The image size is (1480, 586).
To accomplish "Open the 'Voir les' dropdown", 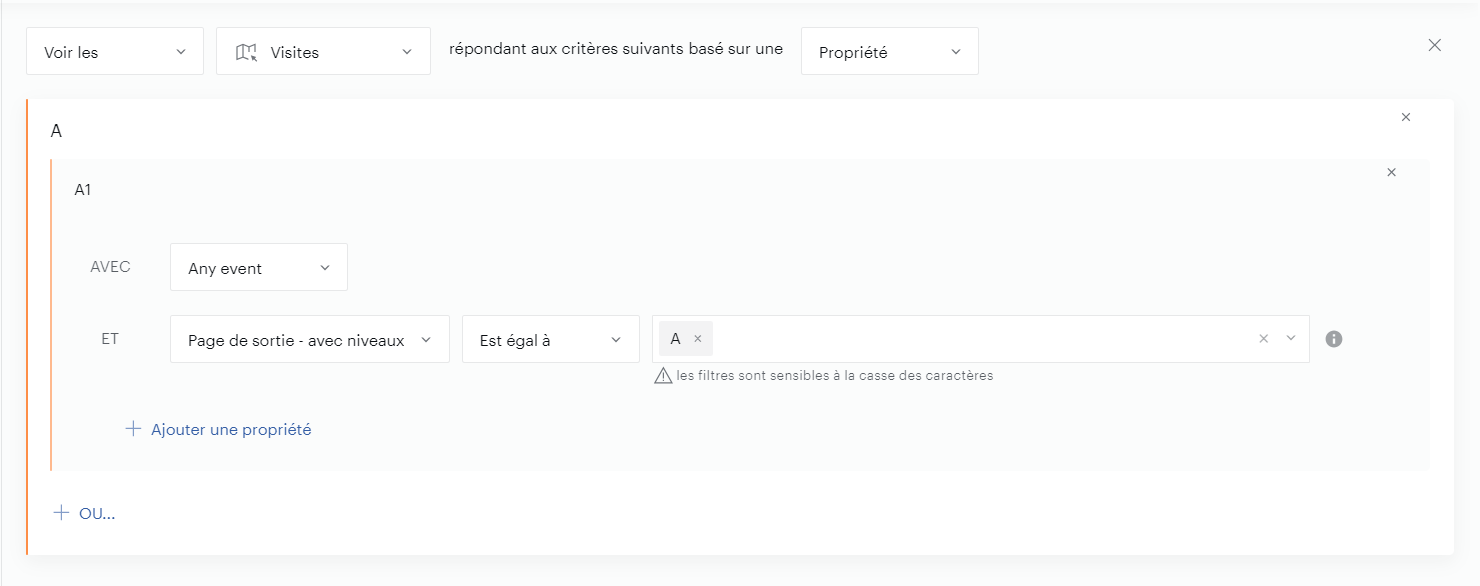I will (x=114, y=52).
